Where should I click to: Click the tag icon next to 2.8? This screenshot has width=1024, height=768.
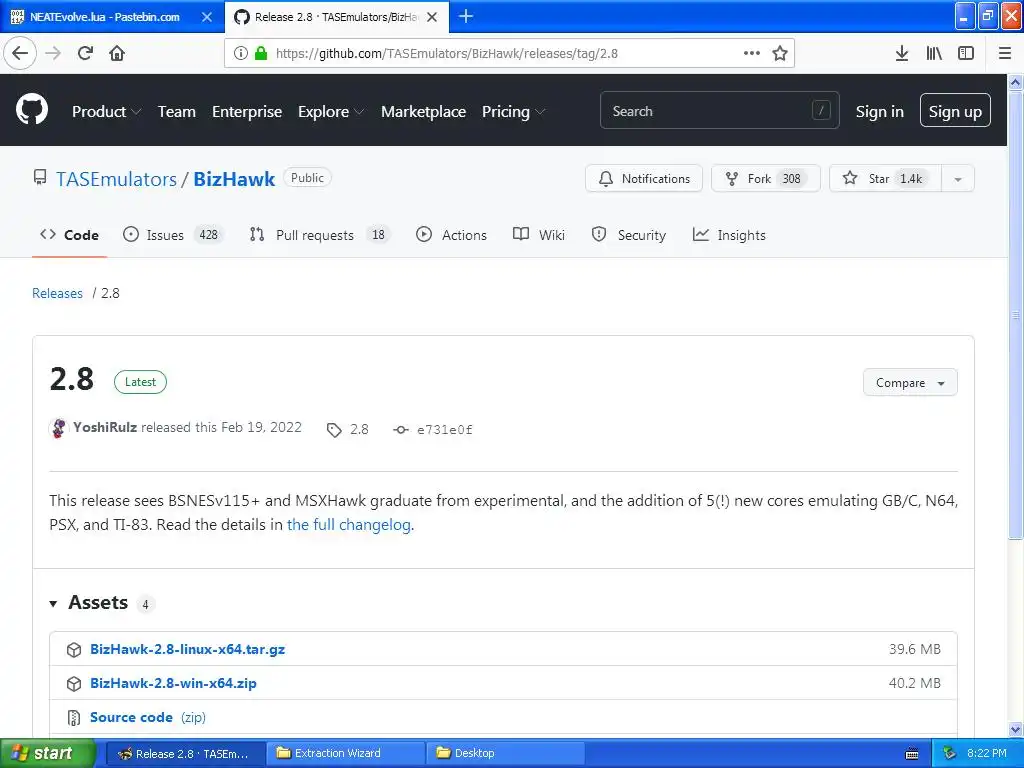point(334,430)
